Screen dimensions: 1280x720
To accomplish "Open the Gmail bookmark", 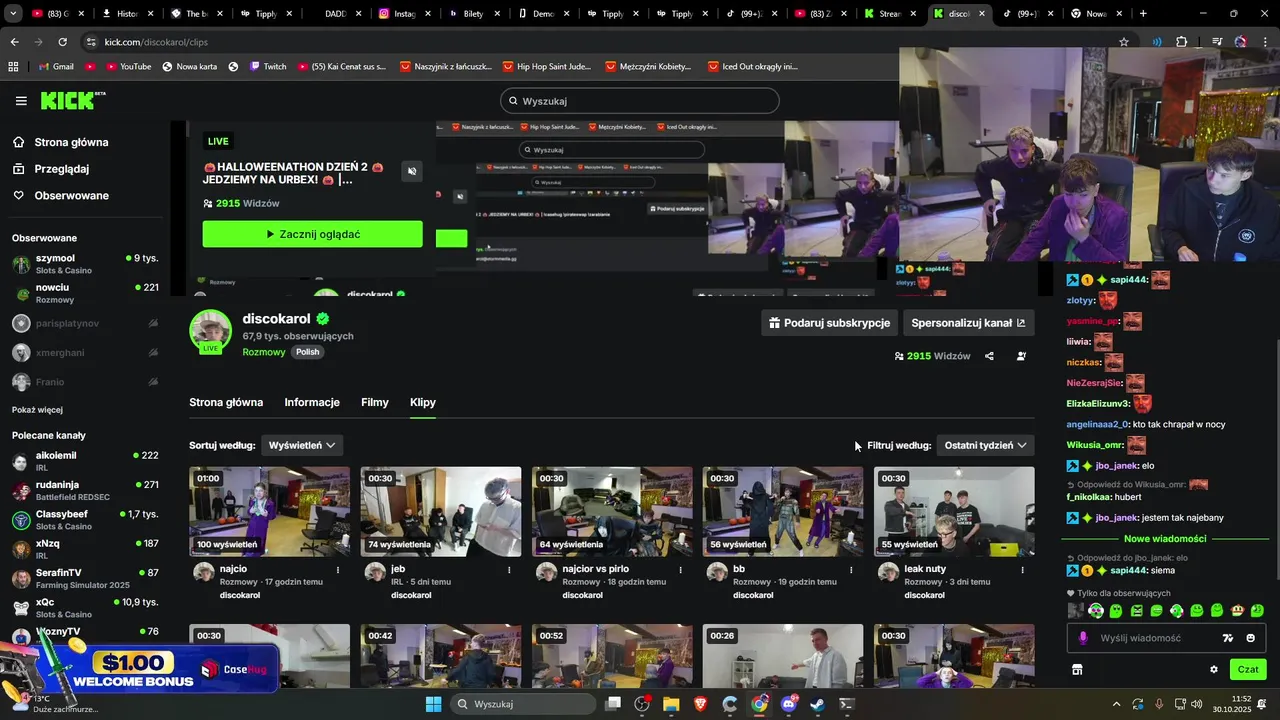I will click(55, 67).
